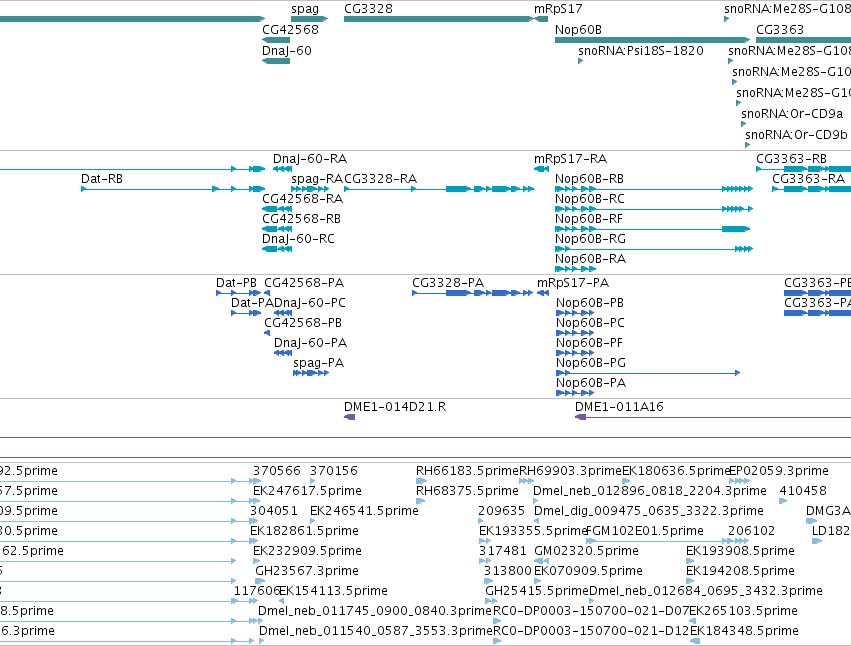Select EST Dmel_neb_011745_0900_0840.3prime
Screen dimensions: 851x646
[x=374, y=611]
